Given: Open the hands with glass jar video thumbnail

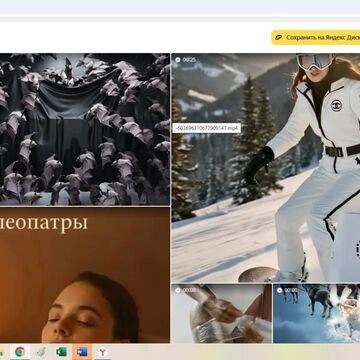Looking at the screenshot, I should click(221, 313).
